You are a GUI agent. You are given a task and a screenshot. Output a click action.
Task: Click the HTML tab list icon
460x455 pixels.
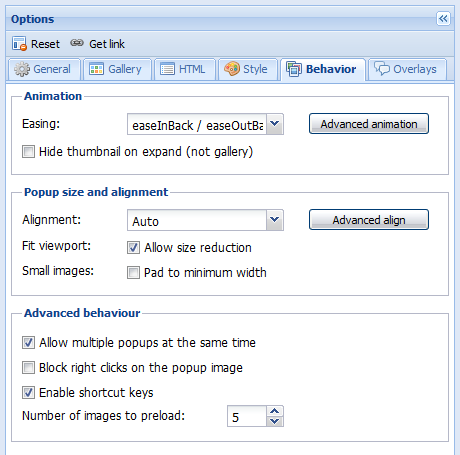point(167,69)
